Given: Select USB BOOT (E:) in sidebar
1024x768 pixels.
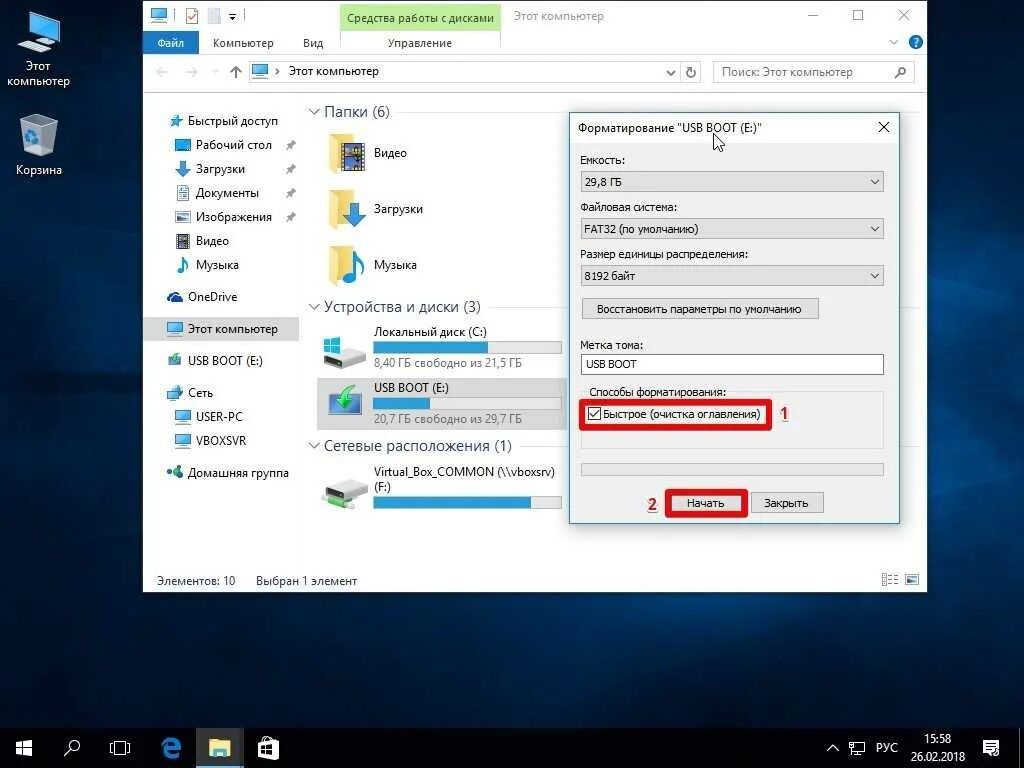Looking at the screenshot, I should pyautogui.click(x=216, y=361).
